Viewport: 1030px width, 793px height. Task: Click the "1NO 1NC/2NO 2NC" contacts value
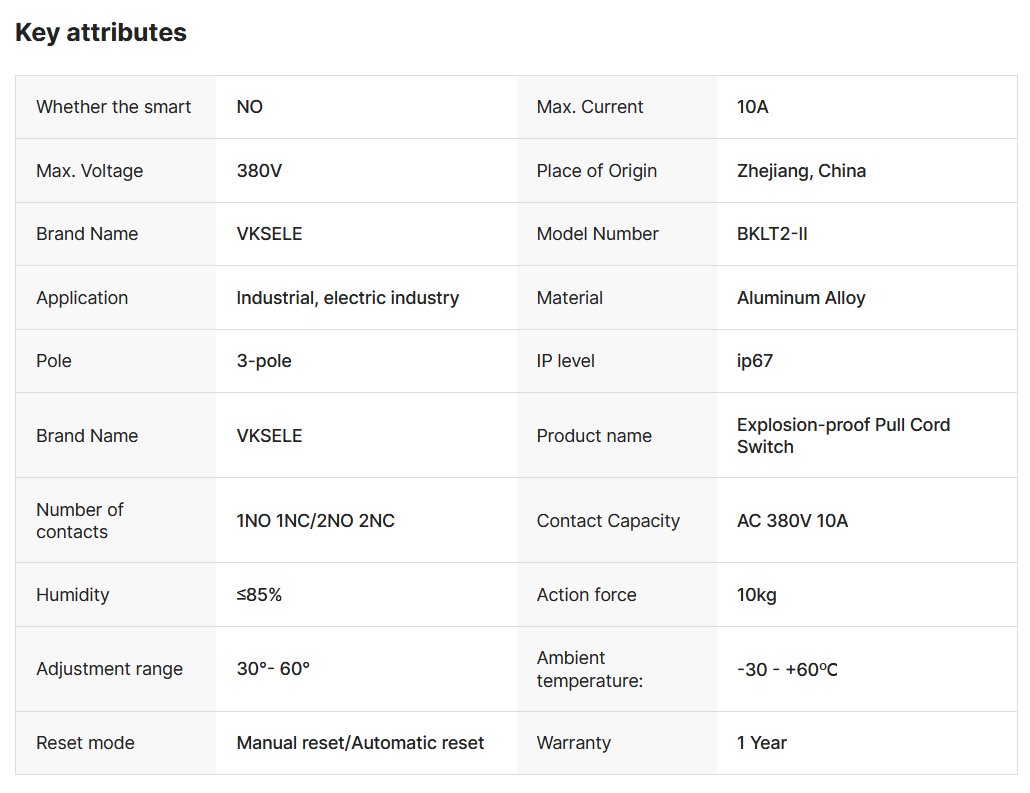point(315,521)
